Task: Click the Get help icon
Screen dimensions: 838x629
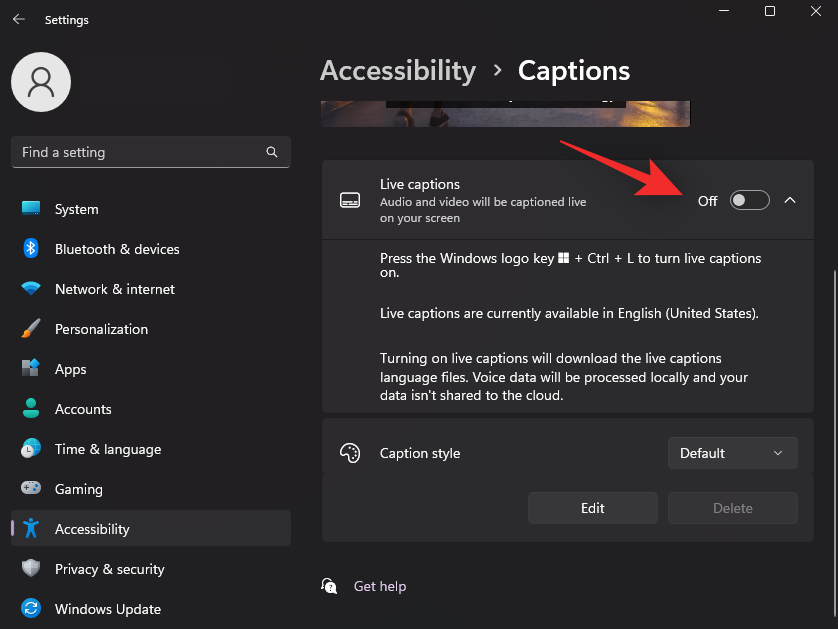Action: (329, 586)
